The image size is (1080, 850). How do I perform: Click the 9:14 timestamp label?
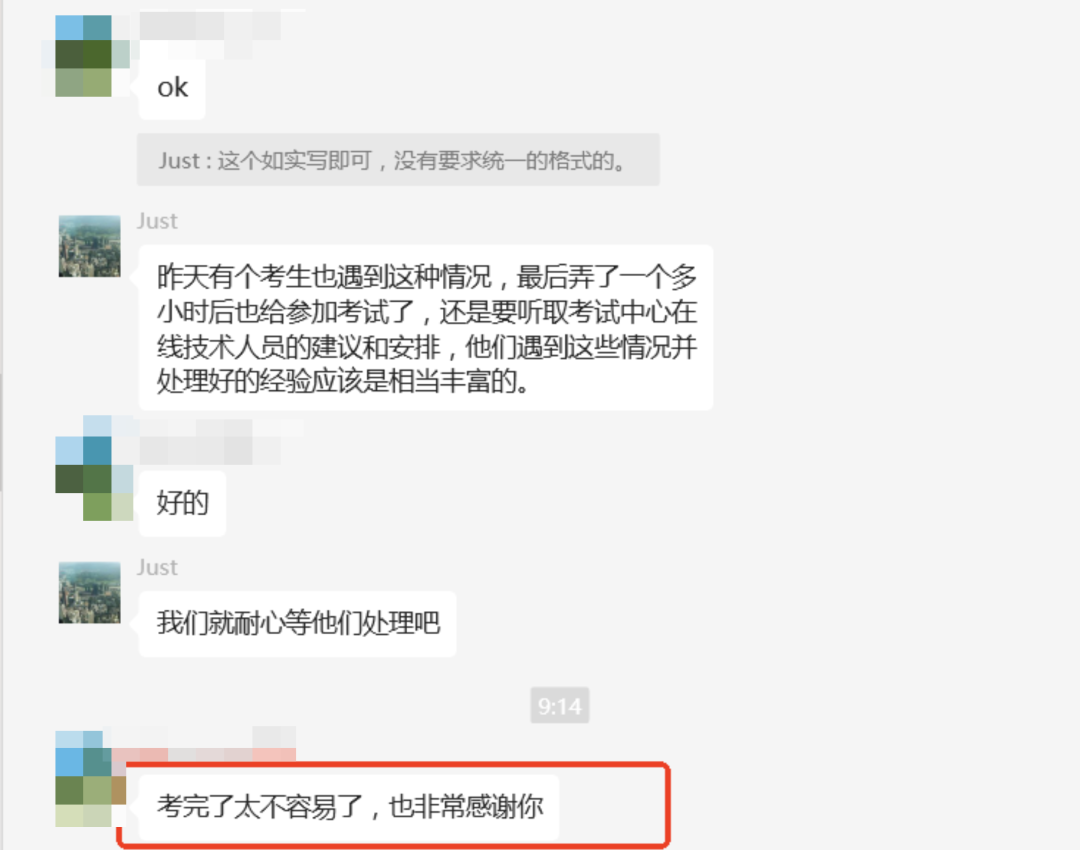559,705
